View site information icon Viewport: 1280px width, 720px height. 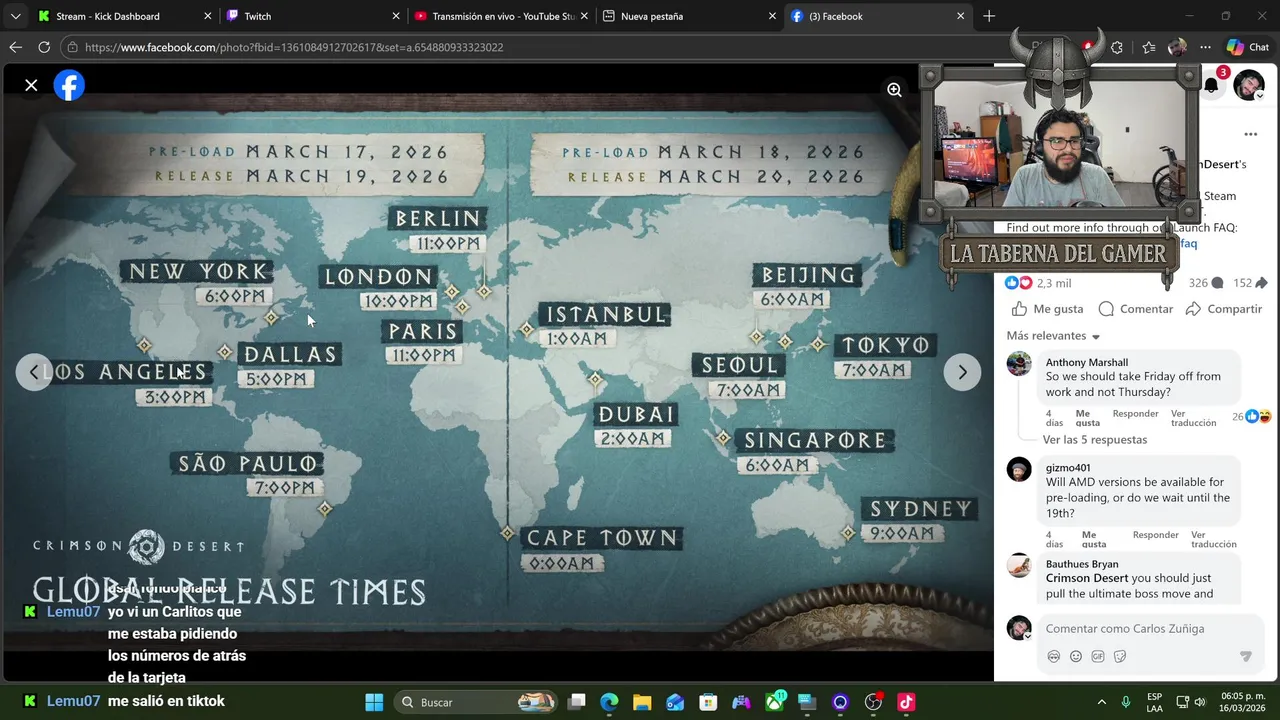[73, 47]
